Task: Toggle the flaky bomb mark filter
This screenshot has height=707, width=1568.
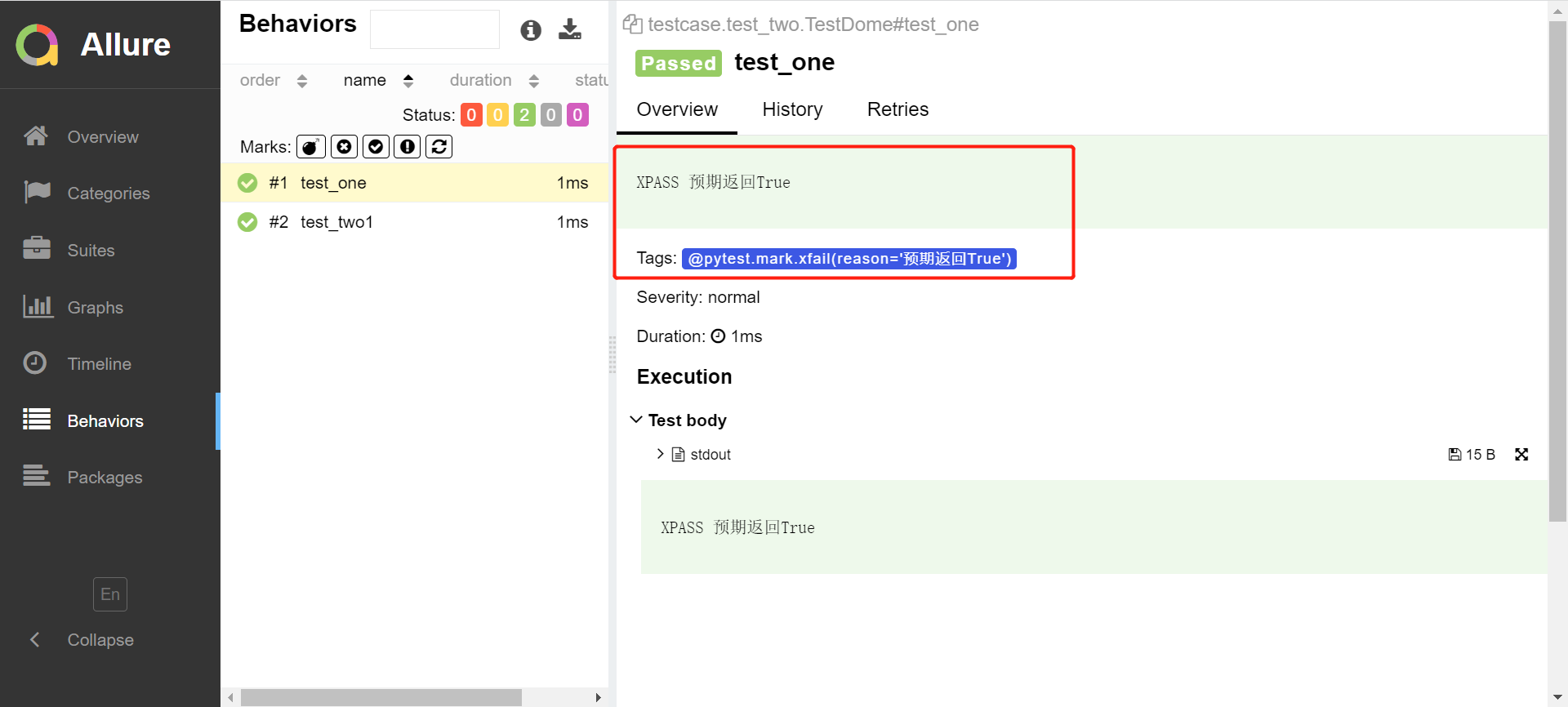Action: point(310,147)
